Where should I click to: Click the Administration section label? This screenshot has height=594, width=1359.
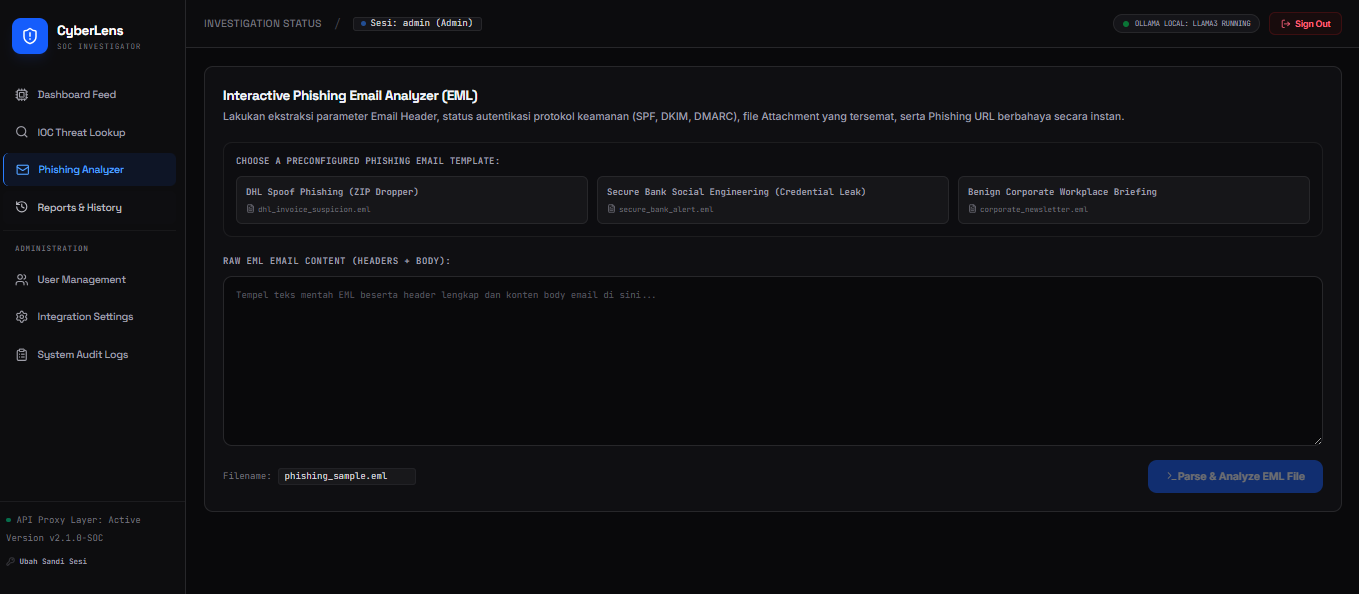click(x=52, y=248)
